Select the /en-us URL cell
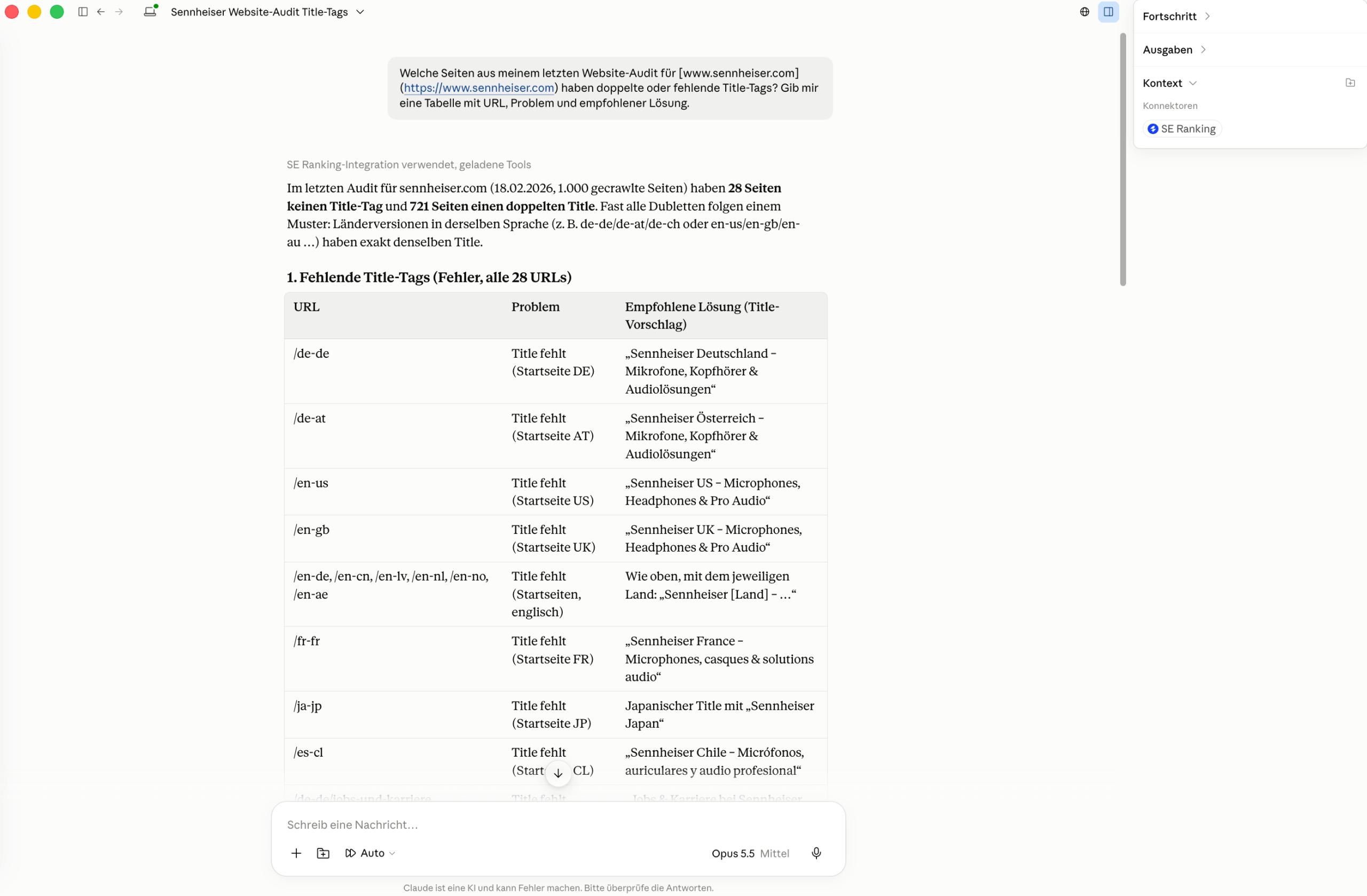Image resolution: width=1367 pixels, height=896 pixels. [x=394, y=492]
